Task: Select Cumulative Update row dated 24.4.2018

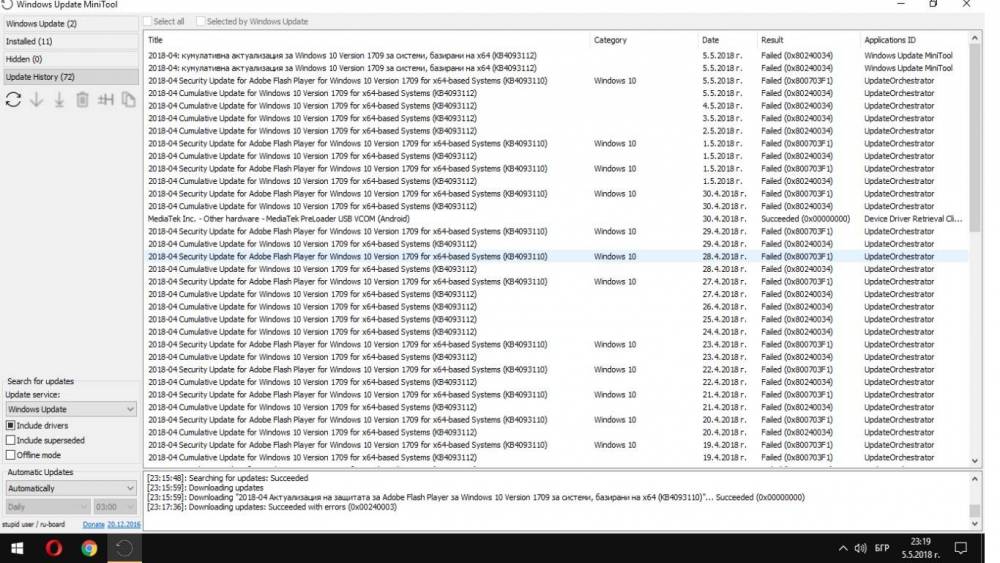Action: [556, 332]
